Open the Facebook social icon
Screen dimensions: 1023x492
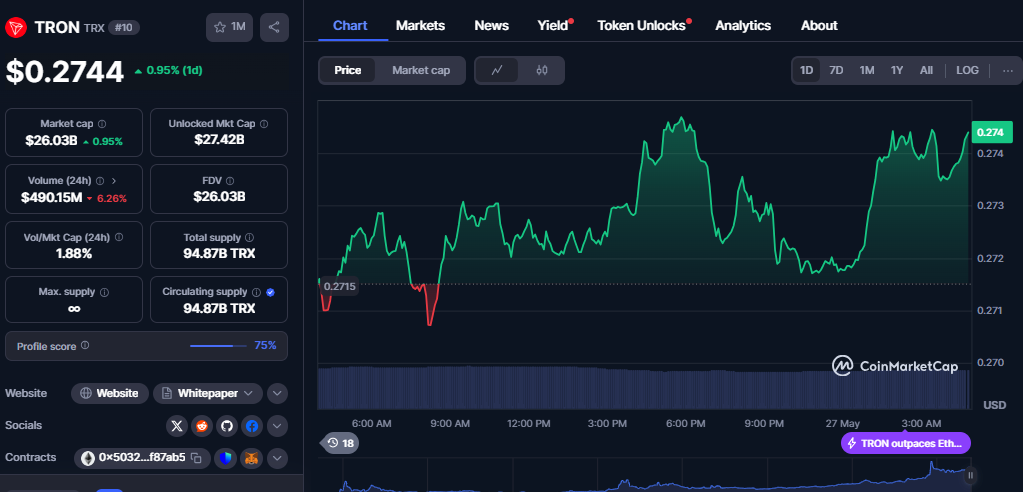(x=252, y=427)
